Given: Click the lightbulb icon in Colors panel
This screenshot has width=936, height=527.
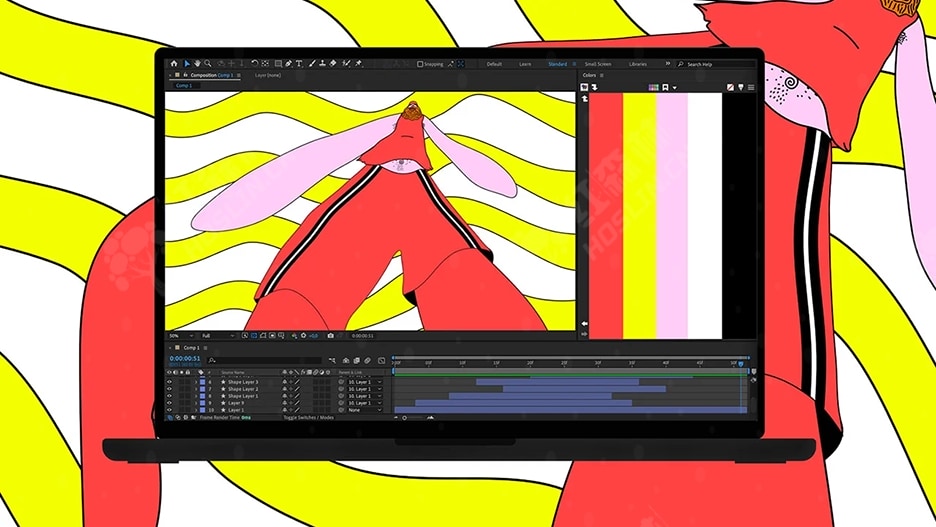Looking at the screenshot, I should [741, 87].
